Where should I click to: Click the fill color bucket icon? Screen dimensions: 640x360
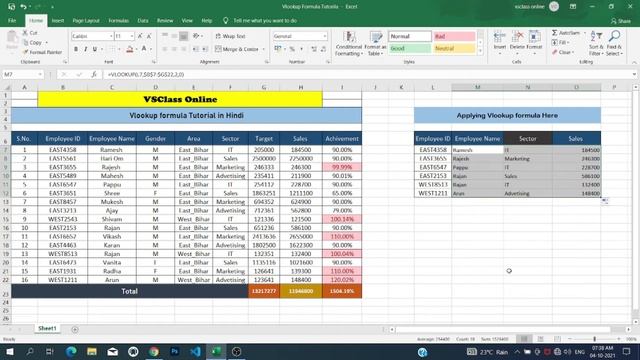tap(129, 49)
